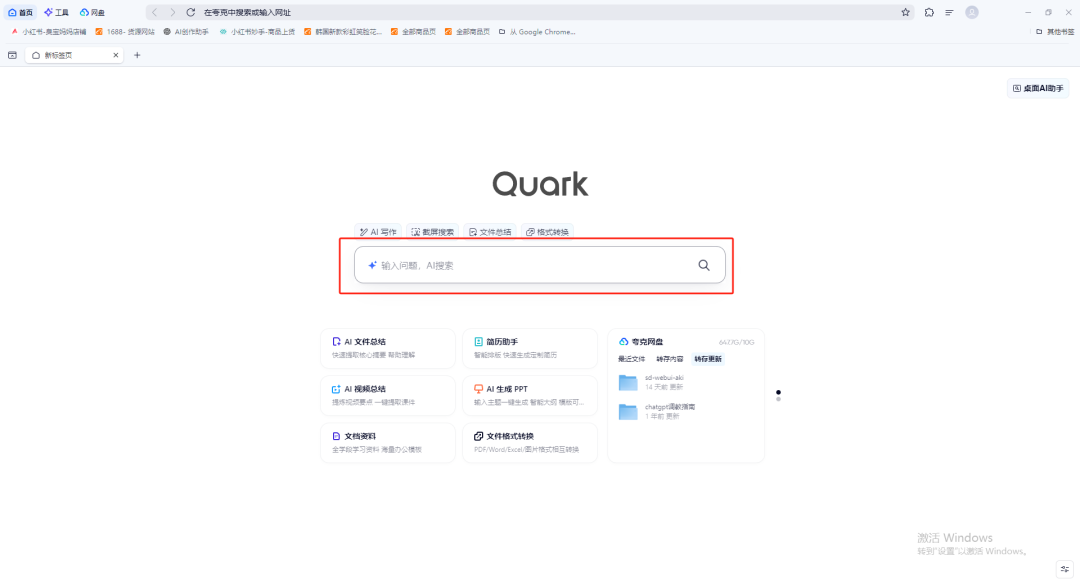
Task: Select the second page indicator dot
Action: pyautogui.click(x=778, y=399)
